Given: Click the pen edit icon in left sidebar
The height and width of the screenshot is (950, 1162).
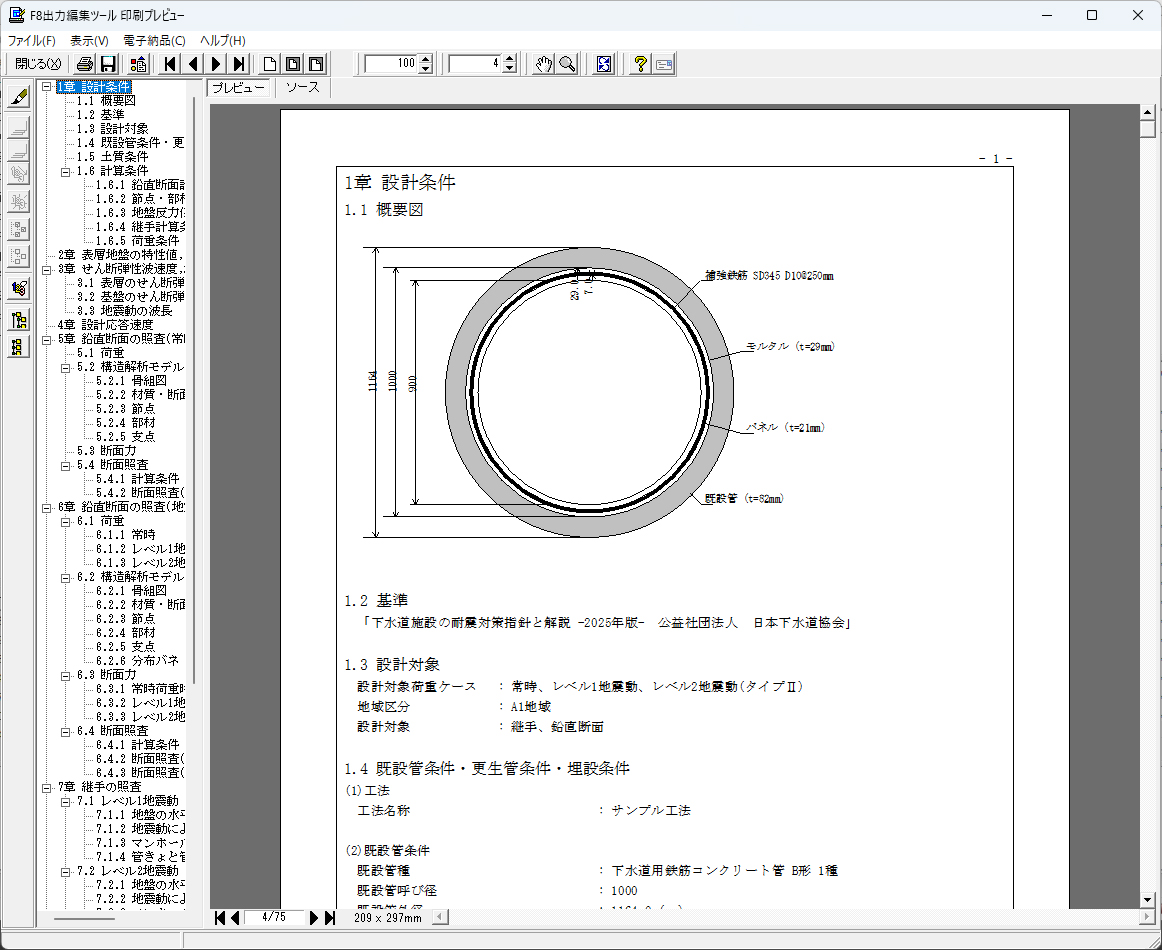Looking at the screenshot, I should [x=18, y=97].
